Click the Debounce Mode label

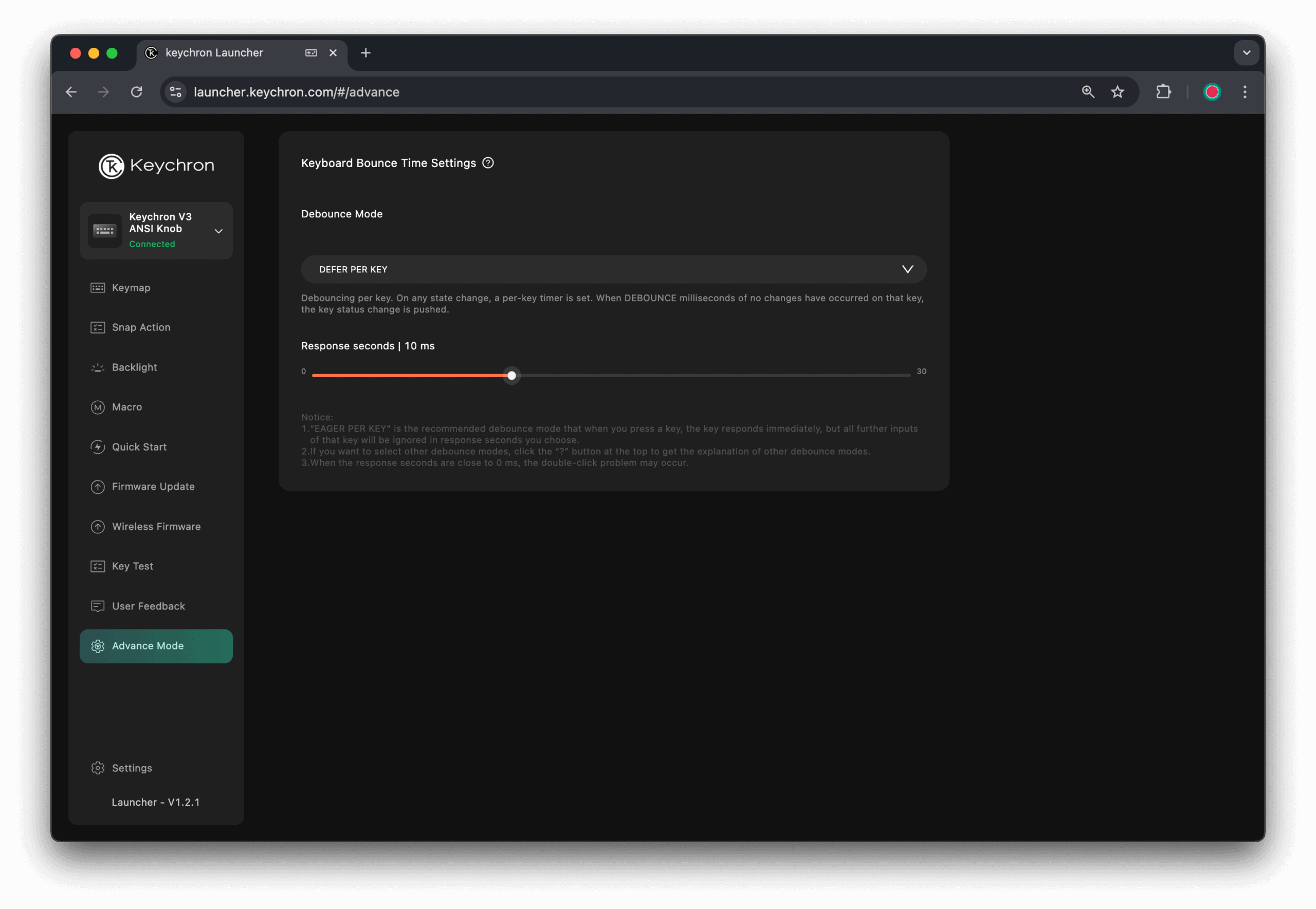(x=342, y=214)
